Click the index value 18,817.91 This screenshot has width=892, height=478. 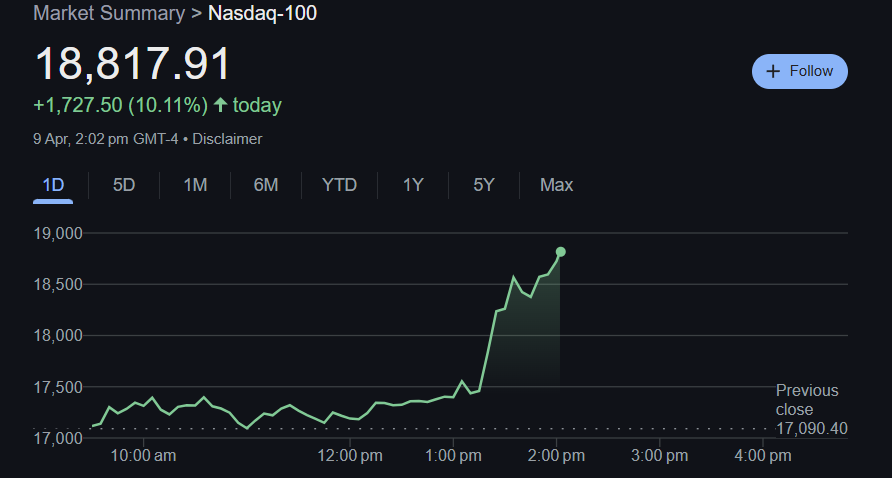133,64
